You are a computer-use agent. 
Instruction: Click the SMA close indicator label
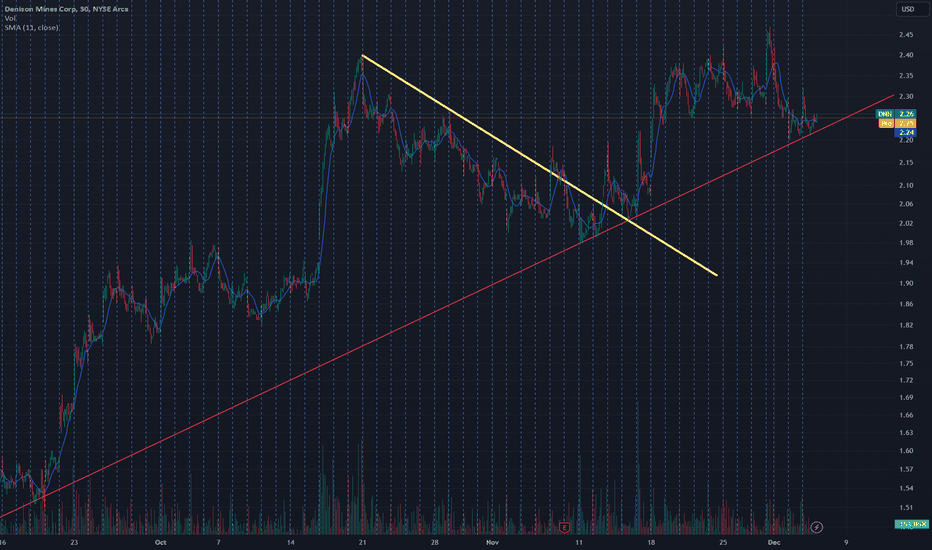click(x=32, y=27)
